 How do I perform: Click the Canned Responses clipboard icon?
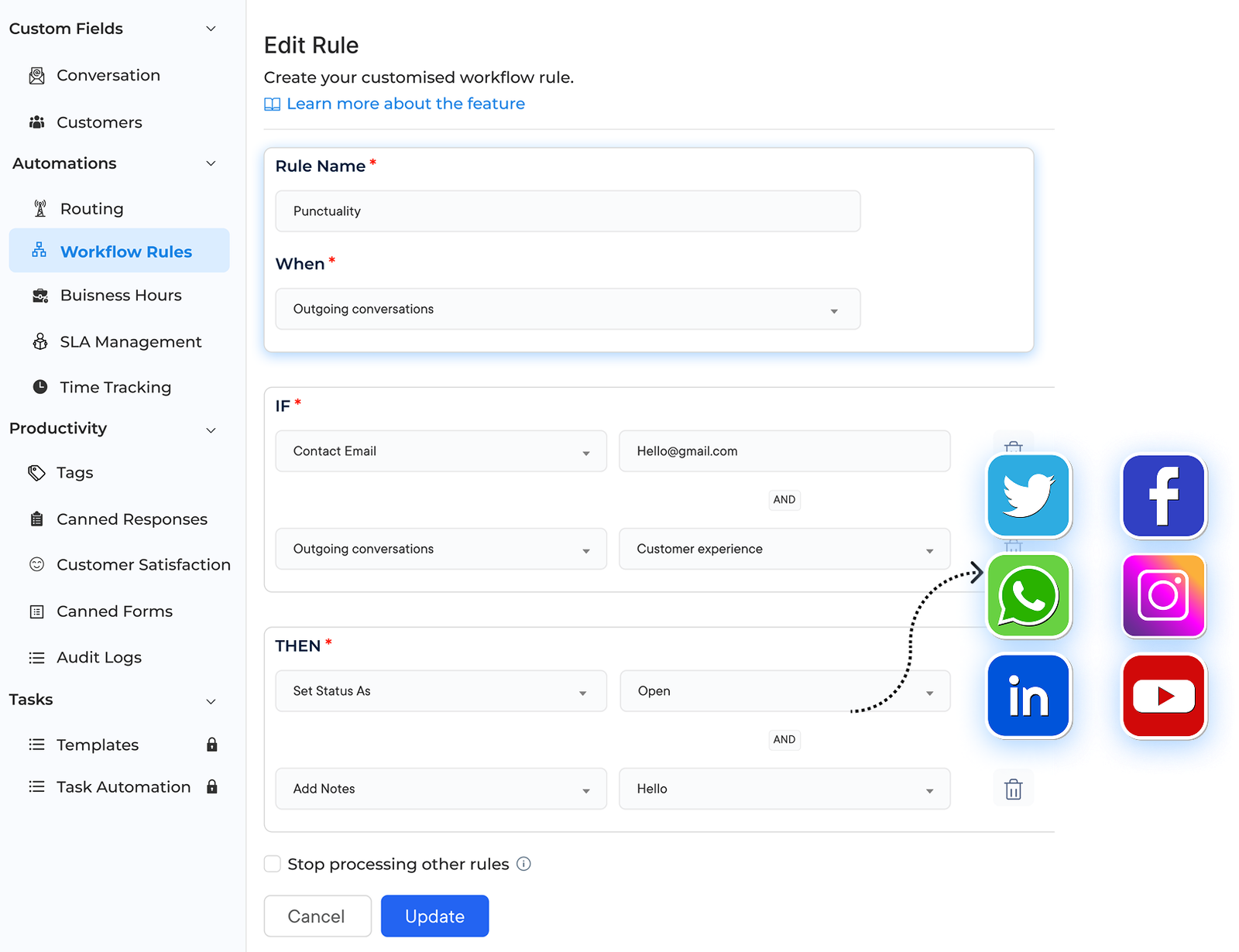click(x=36, y=519)
